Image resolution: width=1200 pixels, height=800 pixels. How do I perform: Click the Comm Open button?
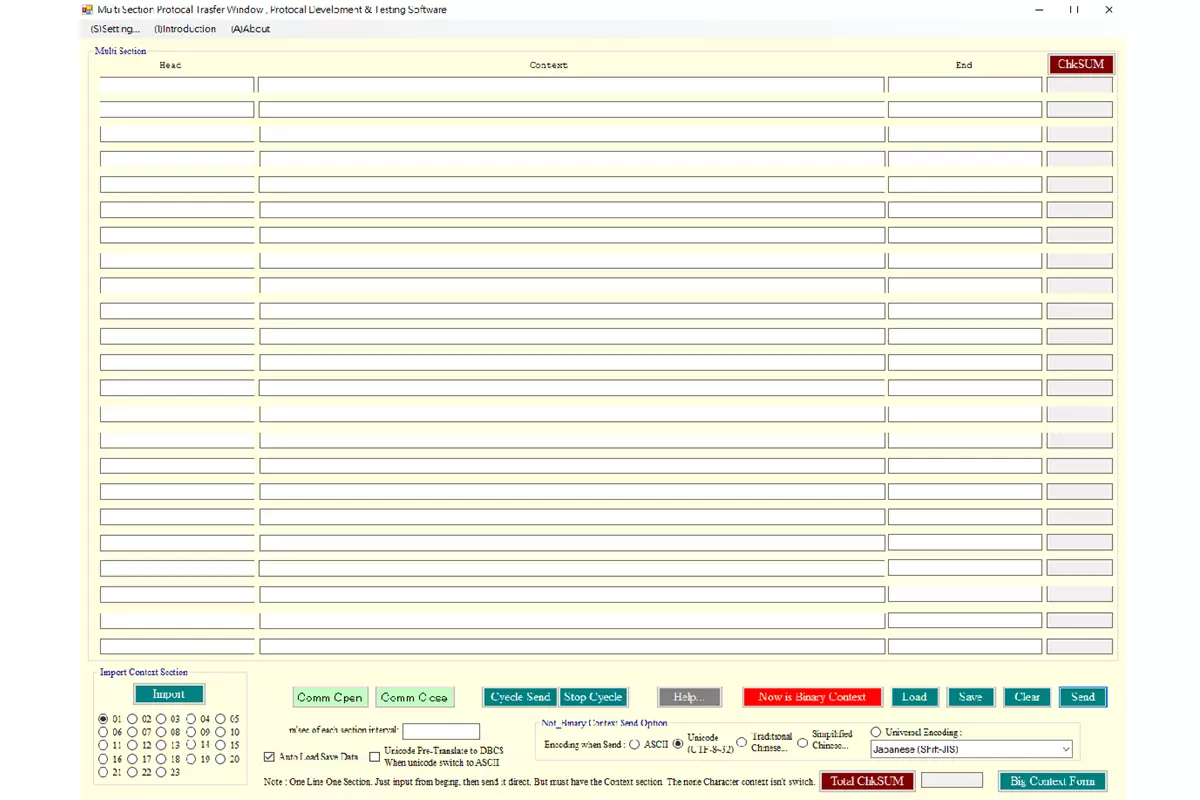pyautogui.click(x=330, y=697)
